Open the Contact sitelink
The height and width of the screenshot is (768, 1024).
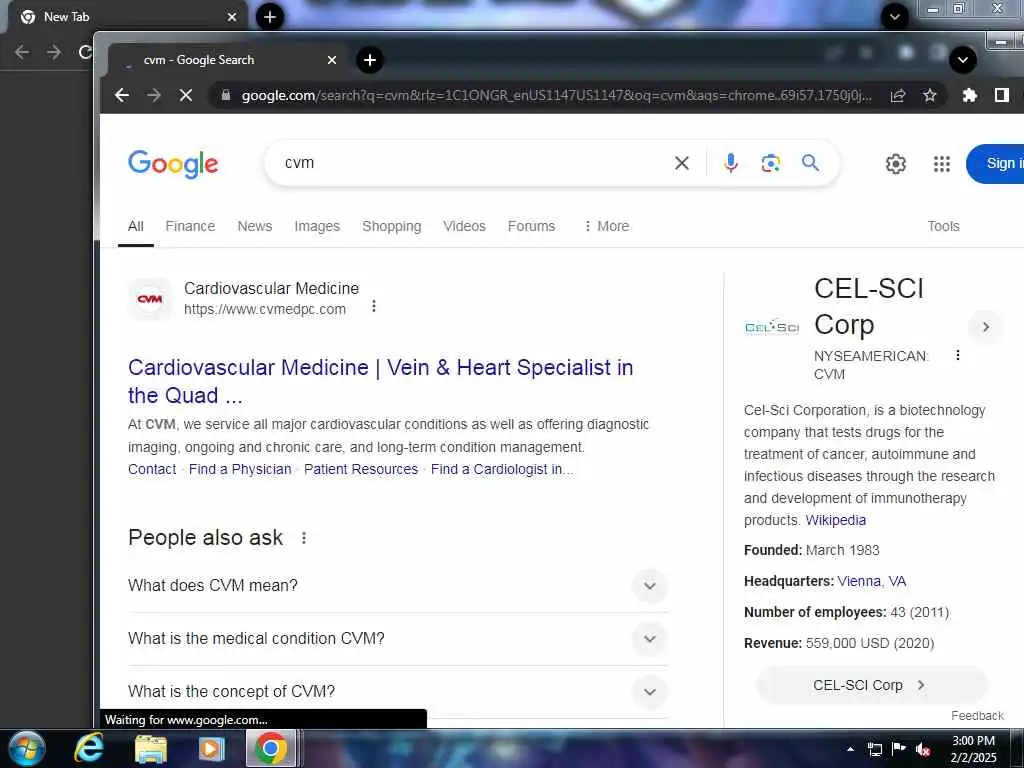pos(152,469)
